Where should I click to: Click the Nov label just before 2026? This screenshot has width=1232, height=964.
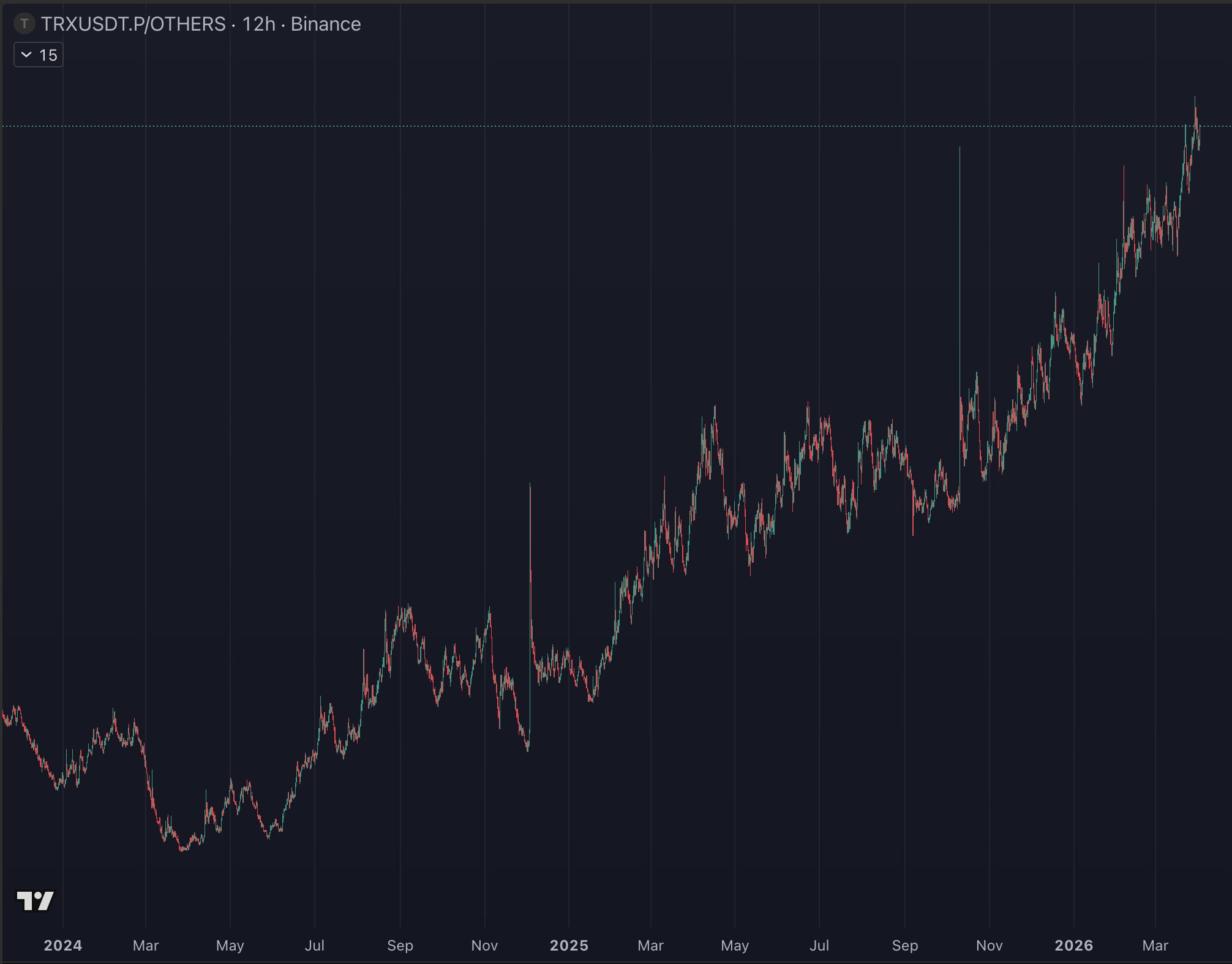click(x=989, y=945)
